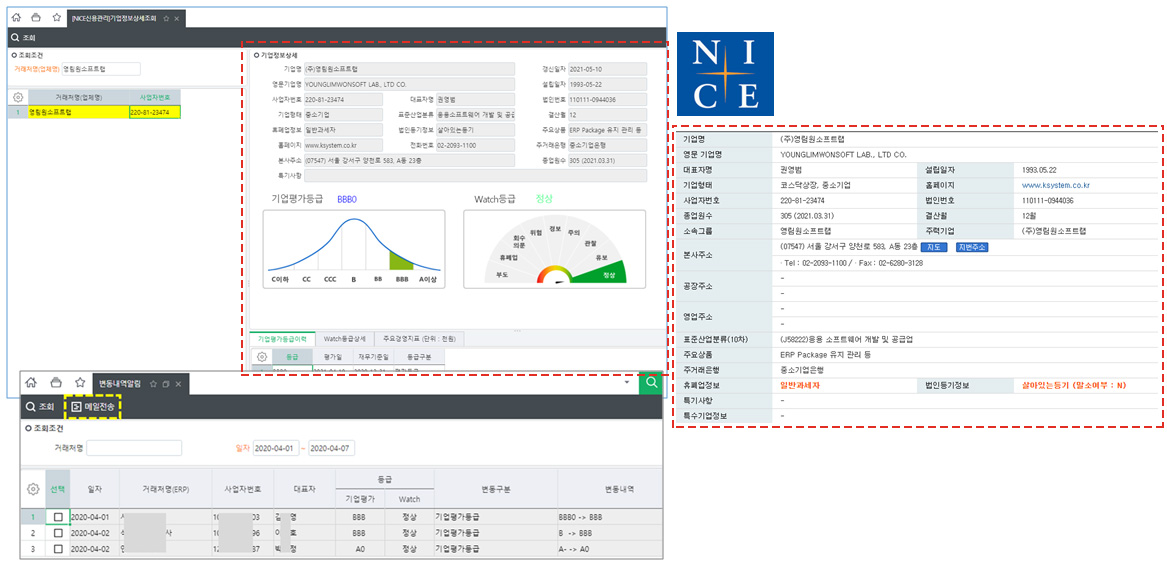Select the 220-81-23474 cell in the search results grid
Screen dimensions: 1167x568
pos(154,112)
